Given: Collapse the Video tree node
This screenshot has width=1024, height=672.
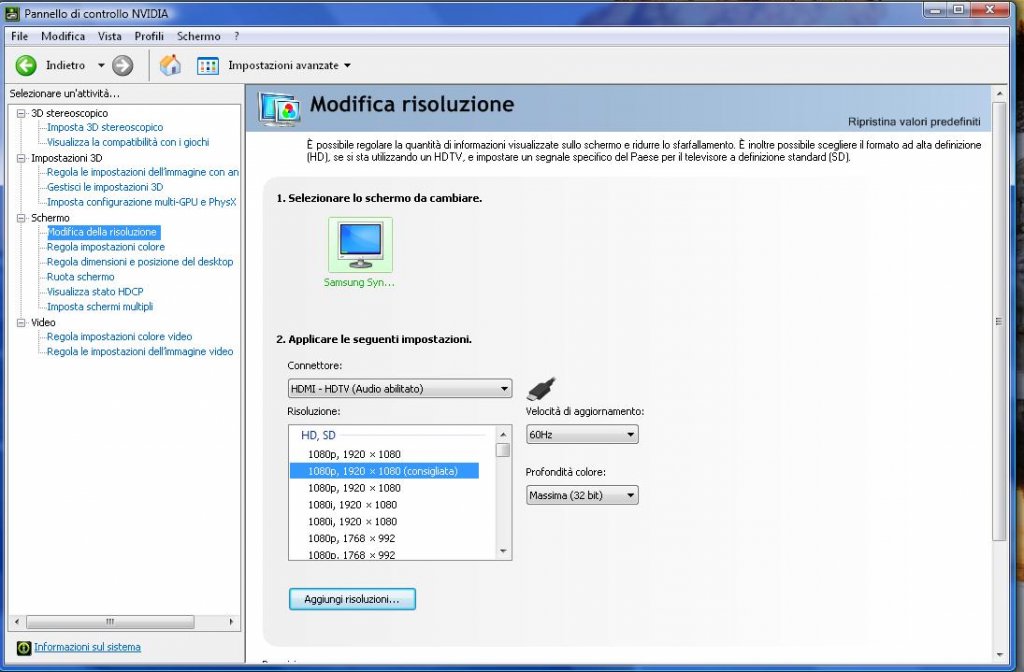Looking at the screenshot, I should pos(21,323).
